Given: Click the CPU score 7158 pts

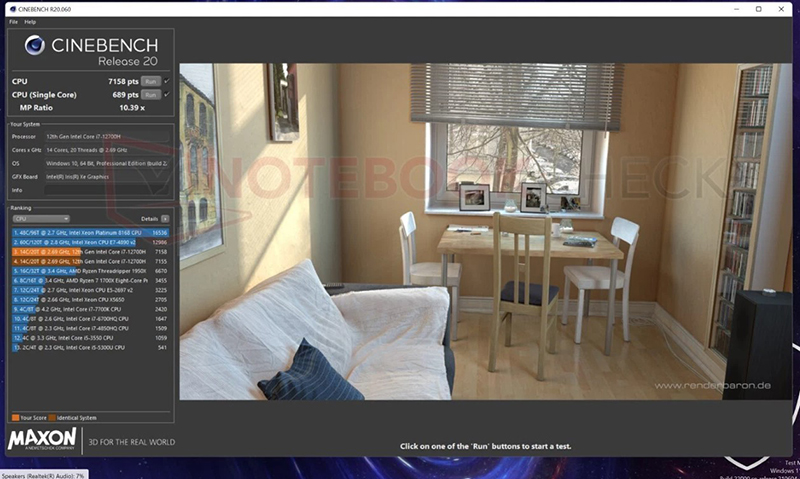Looking at the screenshot, I should (123, 82).
